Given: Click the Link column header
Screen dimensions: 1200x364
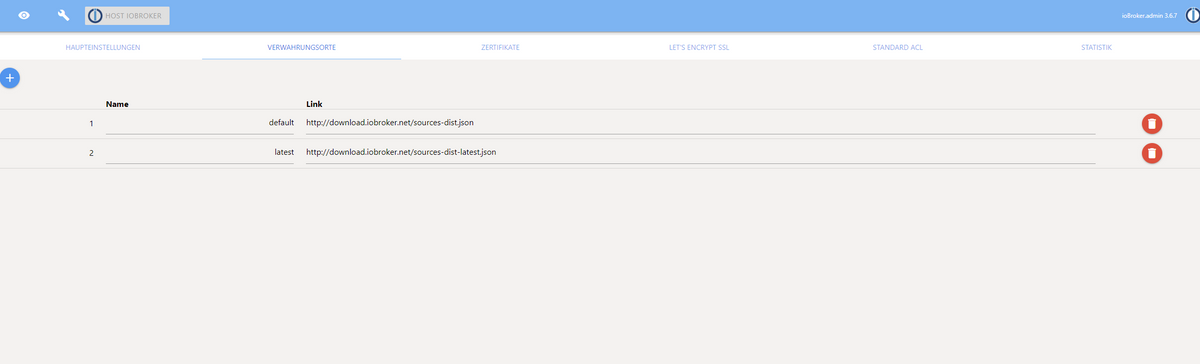Looking at the screenshot, I should coord(314,103).
